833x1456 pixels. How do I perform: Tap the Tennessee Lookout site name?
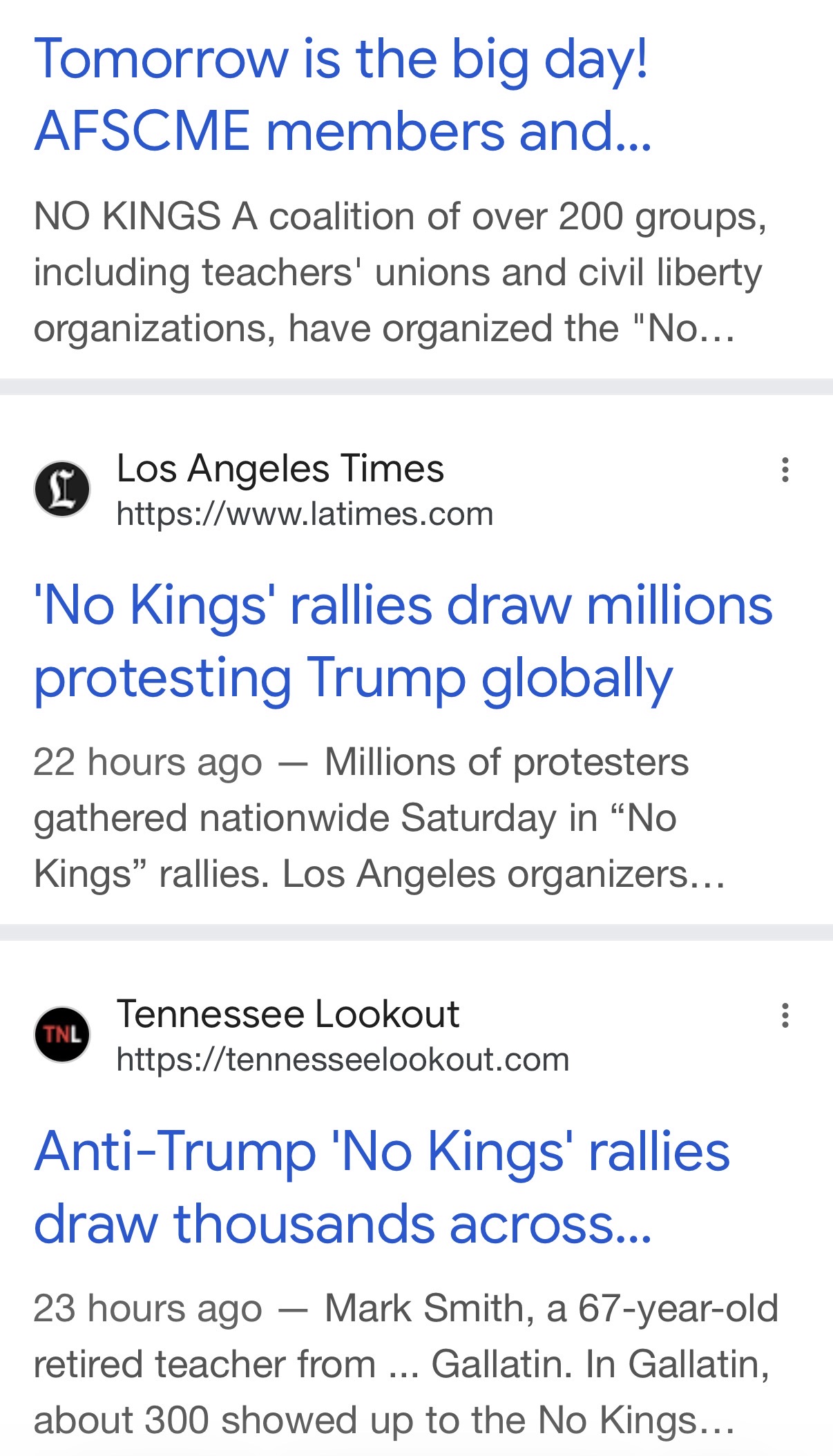(x=288, y=1014)
